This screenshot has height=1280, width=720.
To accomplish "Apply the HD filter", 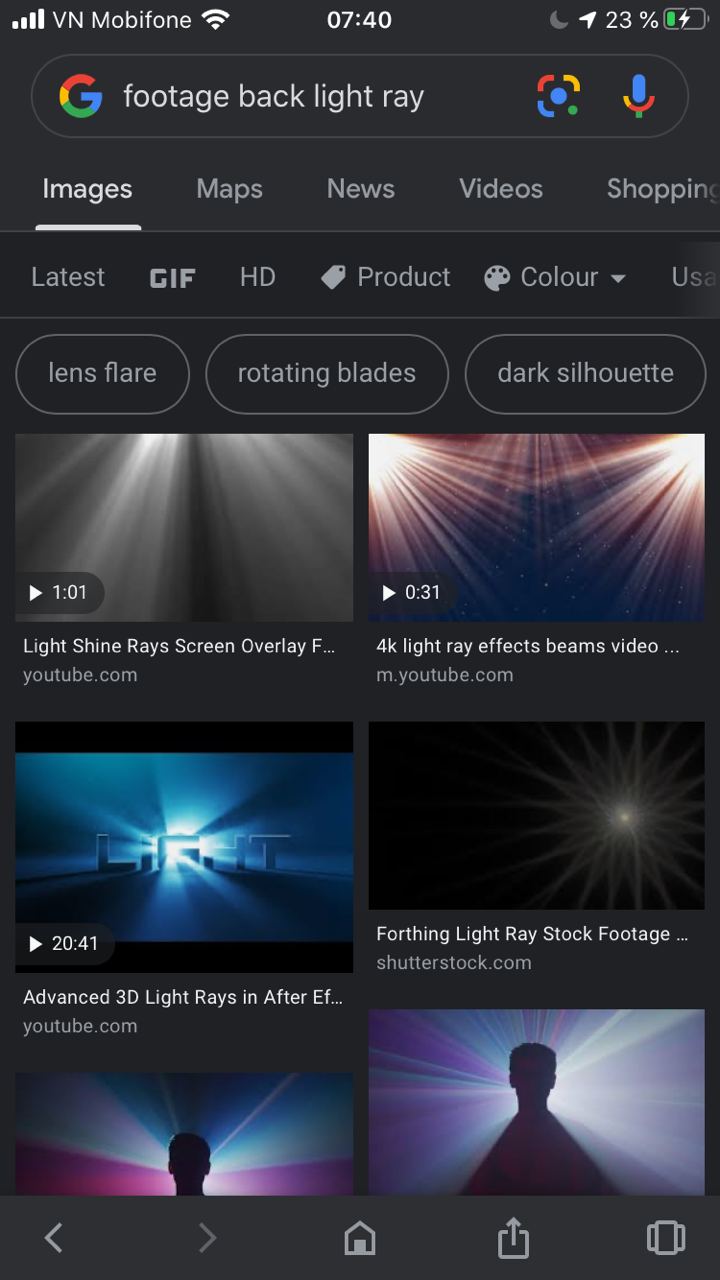I will (258, 277).
